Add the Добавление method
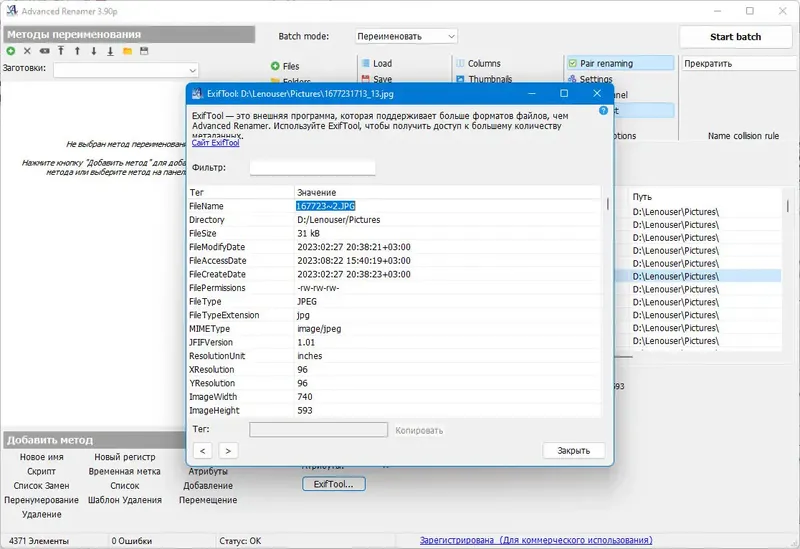 208,486
